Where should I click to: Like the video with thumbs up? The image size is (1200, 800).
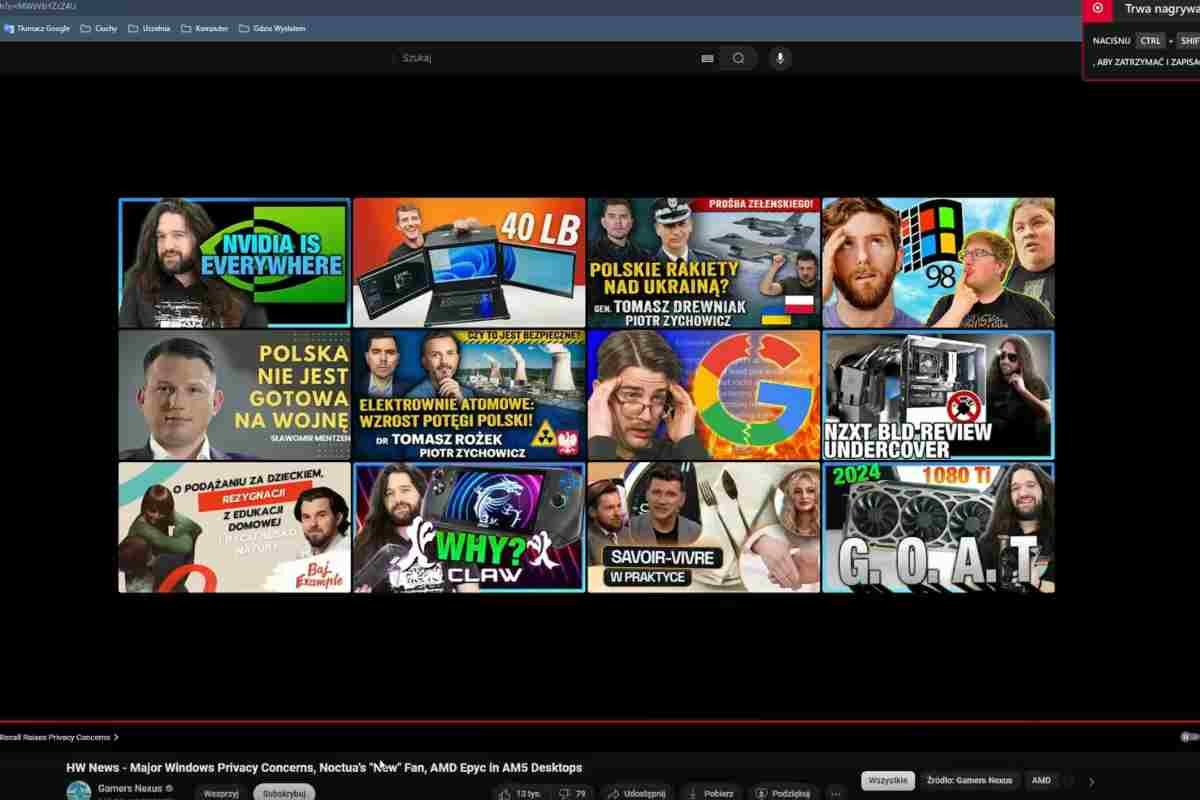point(521,793)
